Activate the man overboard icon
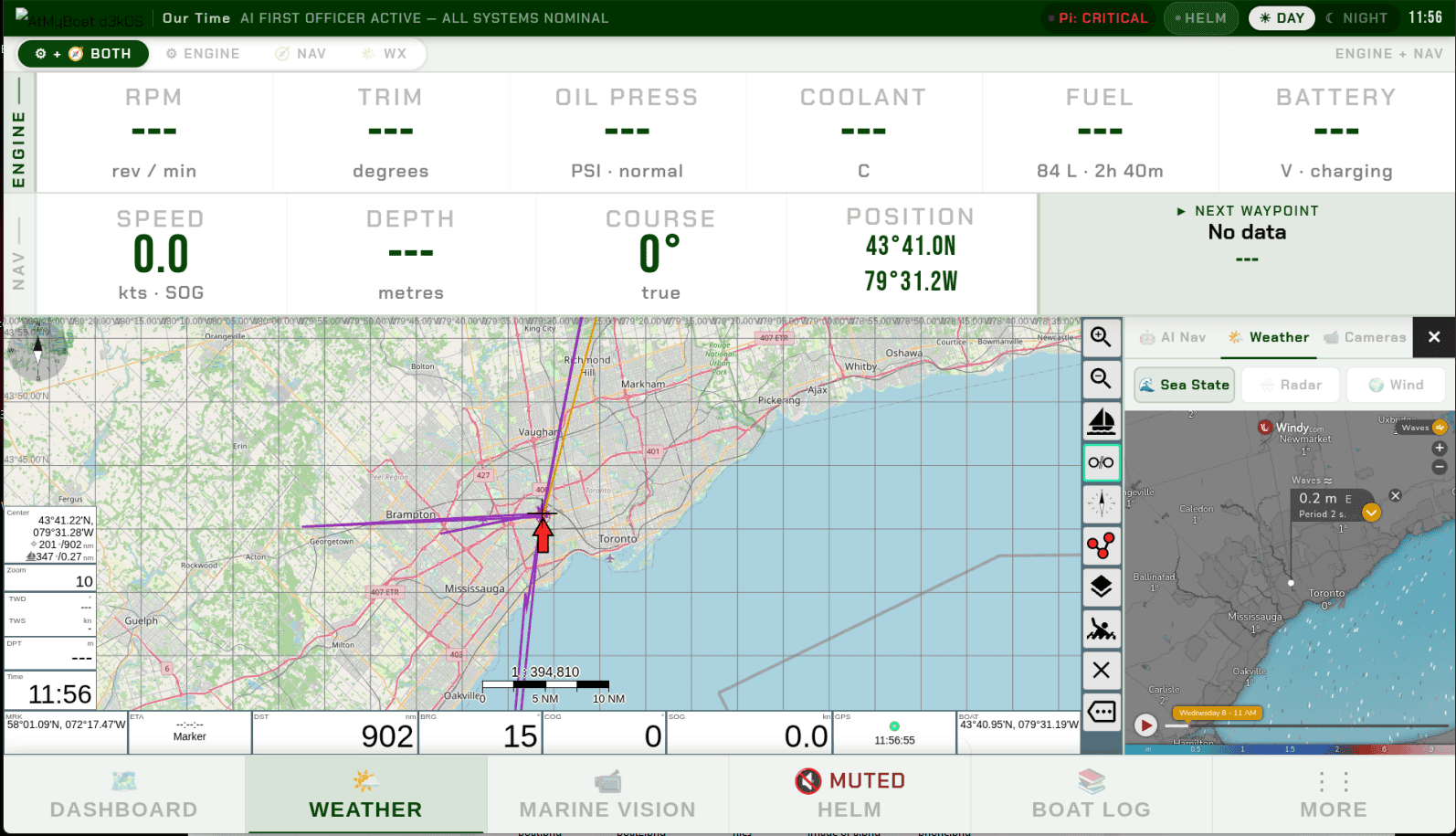 click(x=1101, y=629)
